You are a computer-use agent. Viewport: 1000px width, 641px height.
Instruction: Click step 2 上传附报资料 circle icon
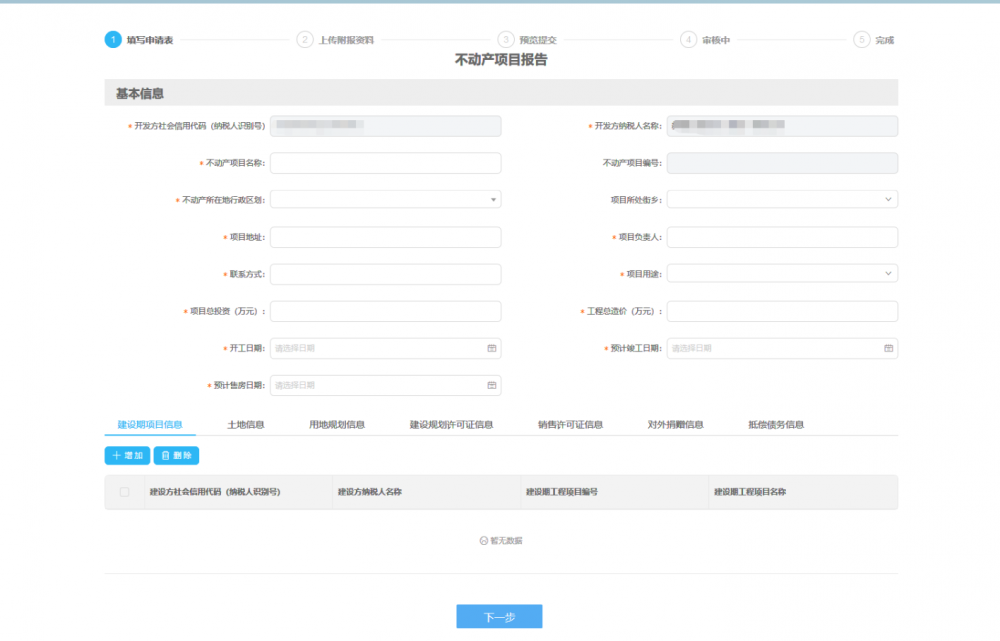tap(305, 40)
